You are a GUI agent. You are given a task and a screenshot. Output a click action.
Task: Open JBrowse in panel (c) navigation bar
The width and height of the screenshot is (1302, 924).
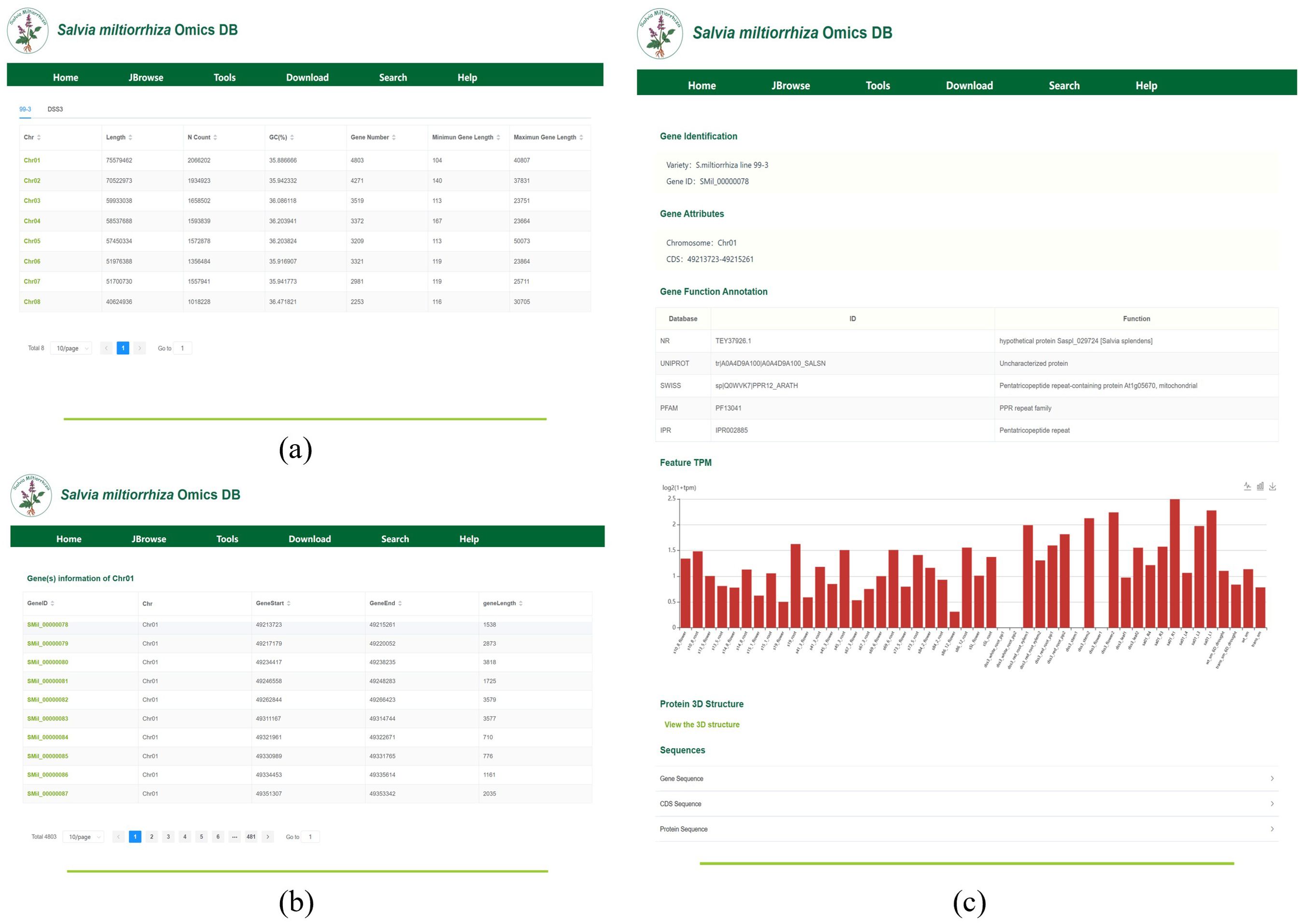(x=791, y=85)
